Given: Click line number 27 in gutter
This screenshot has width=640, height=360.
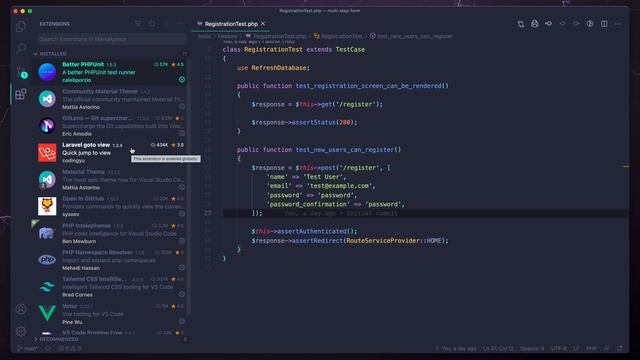Looking at the screenshot, I should click(x=208, y=213).
